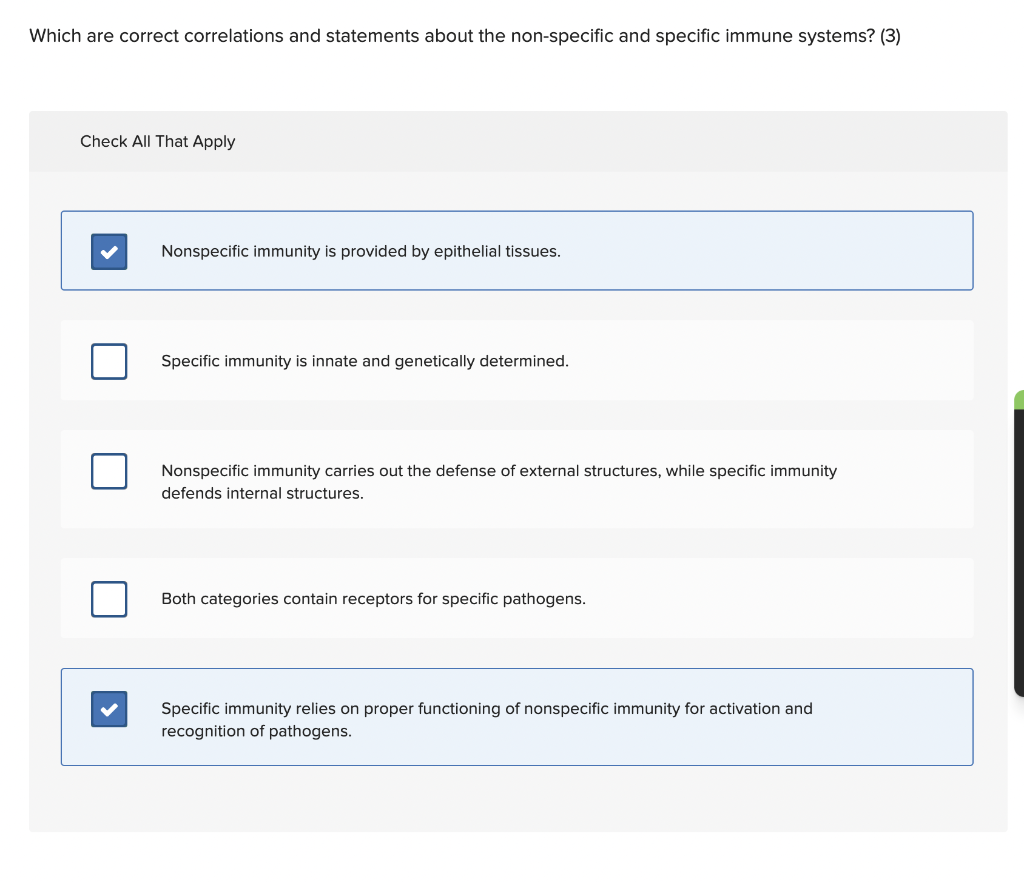Click the 'Check All That Apply' label
Image resolution: width=1024 pixels, height=882 pixels.
tap(158, 142)
